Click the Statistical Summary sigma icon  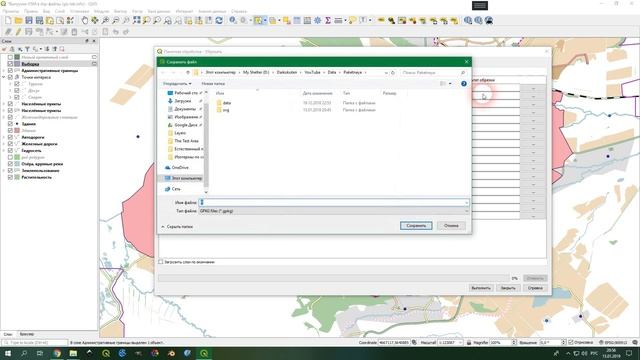[x=328, y=20]
